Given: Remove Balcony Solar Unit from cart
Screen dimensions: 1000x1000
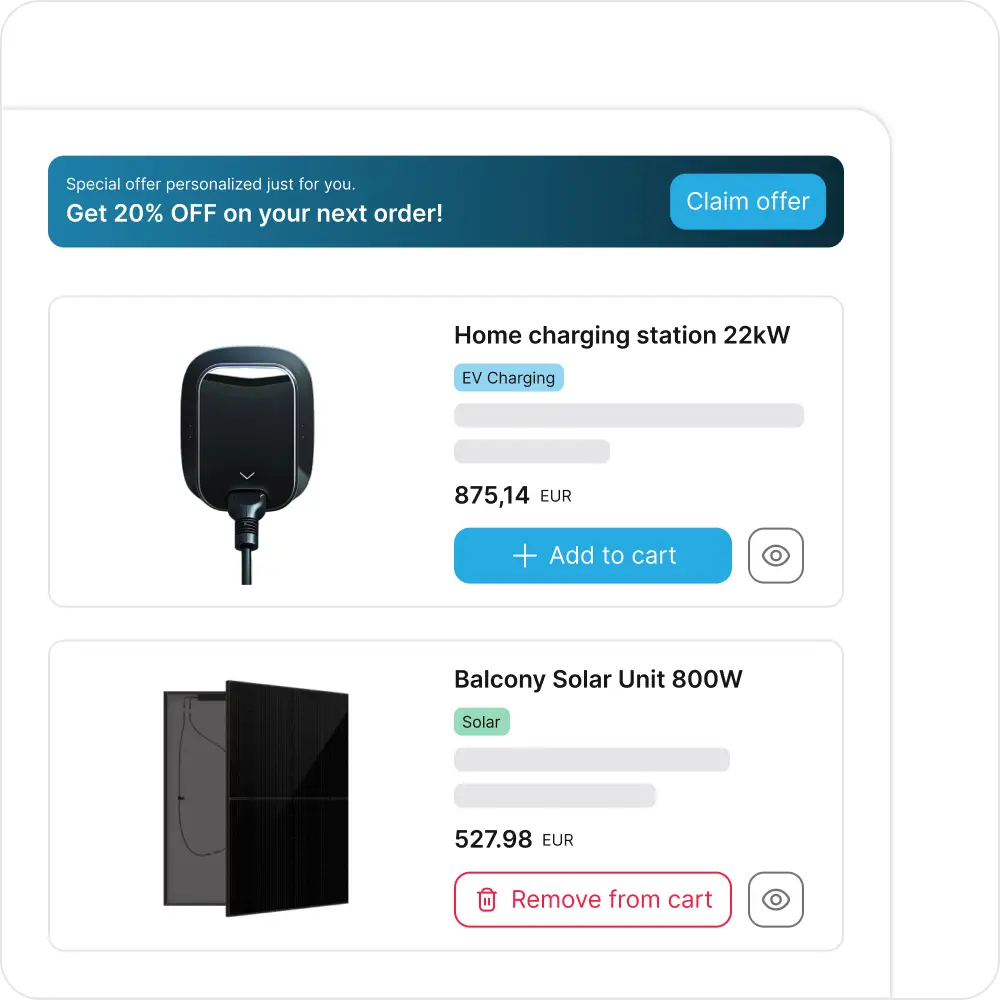Looking at the screenshot, I should 592,899.
